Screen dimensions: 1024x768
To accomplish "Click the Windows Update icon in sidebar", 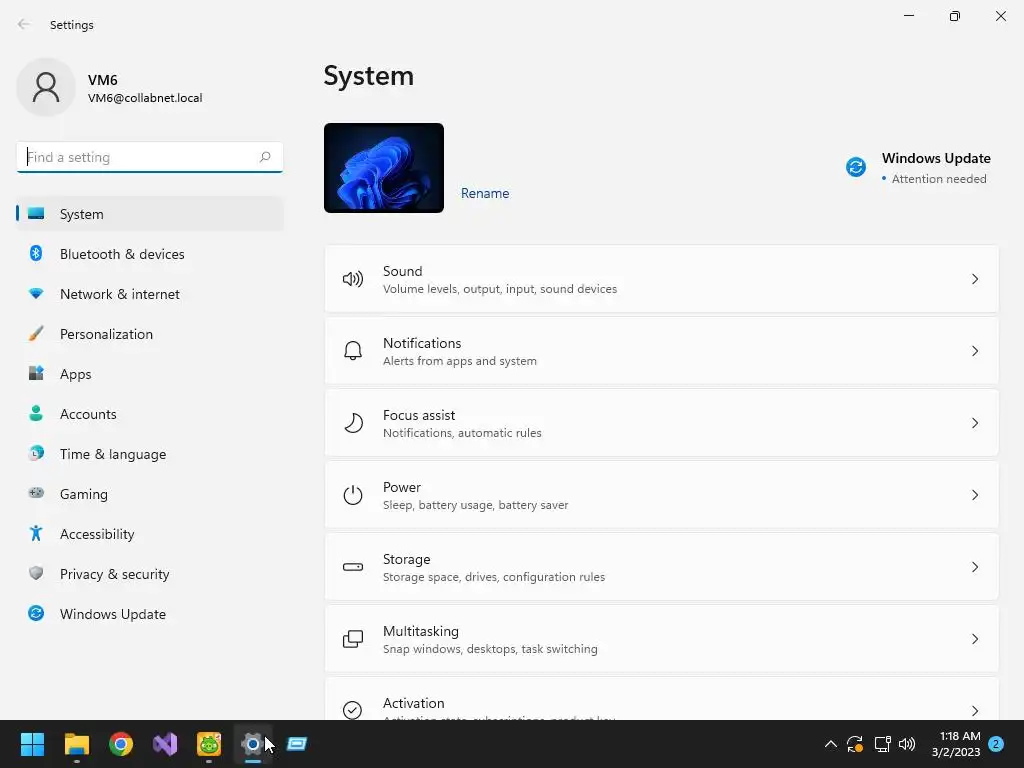I will (x=36, y=613).
